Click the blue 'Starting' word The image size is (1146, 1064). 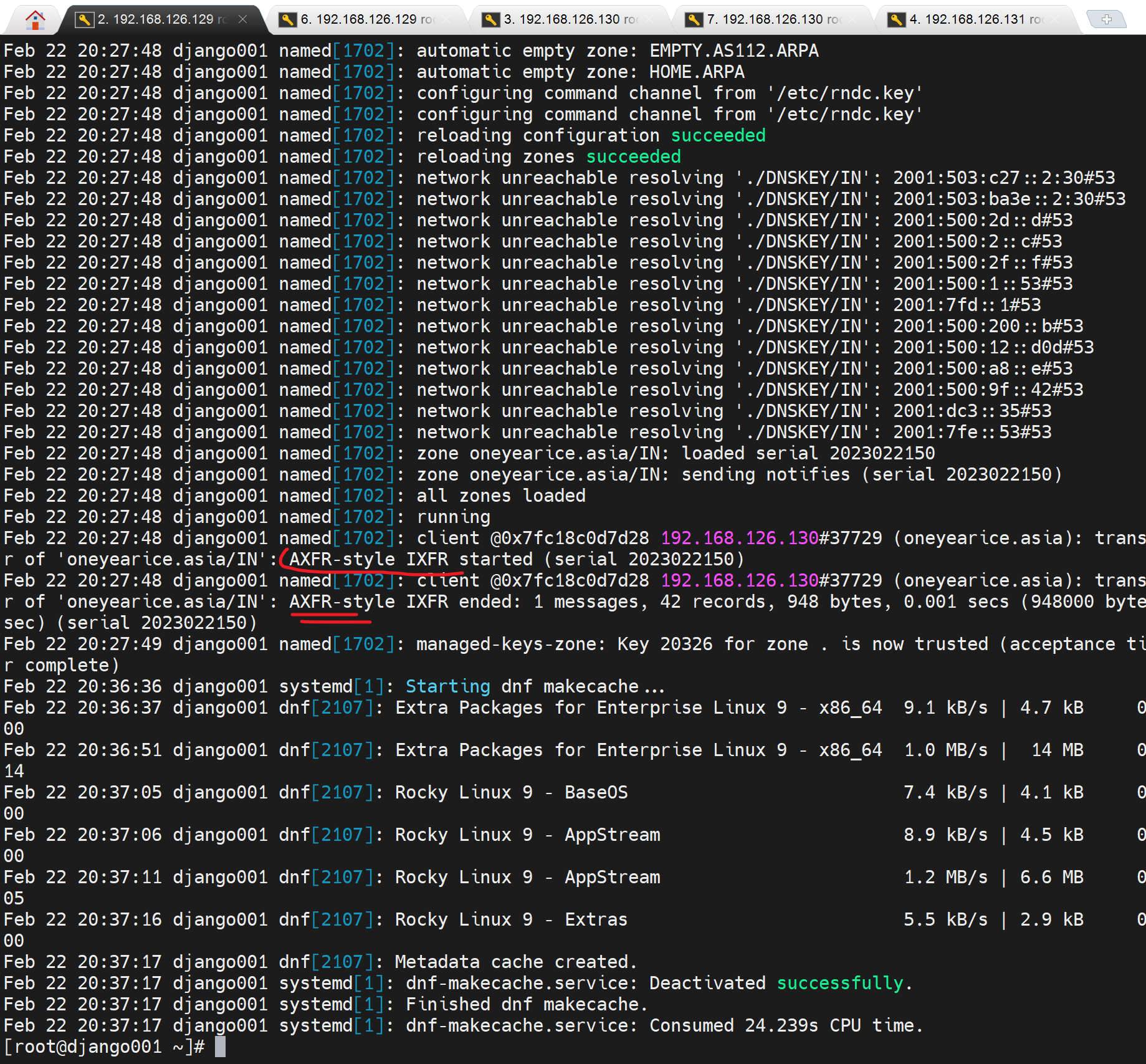tap(448, 687)
